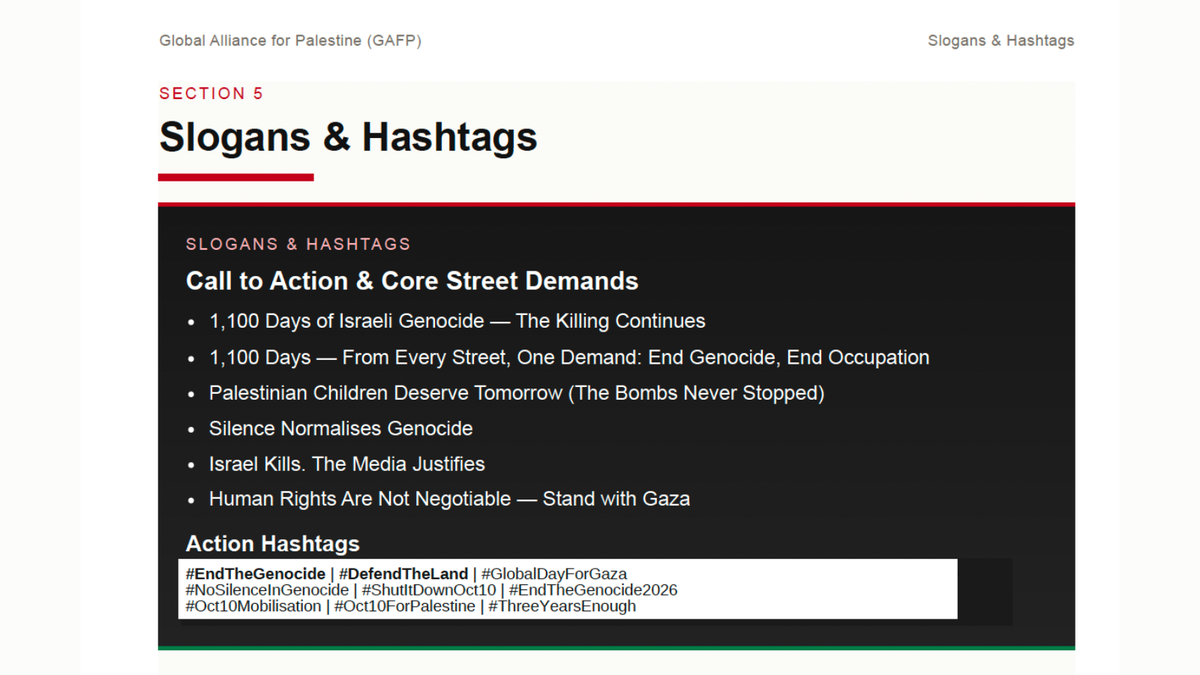Click the #EndTheGenocide hashtag
Screen dimensions: 1200x675
pos(256,574)
